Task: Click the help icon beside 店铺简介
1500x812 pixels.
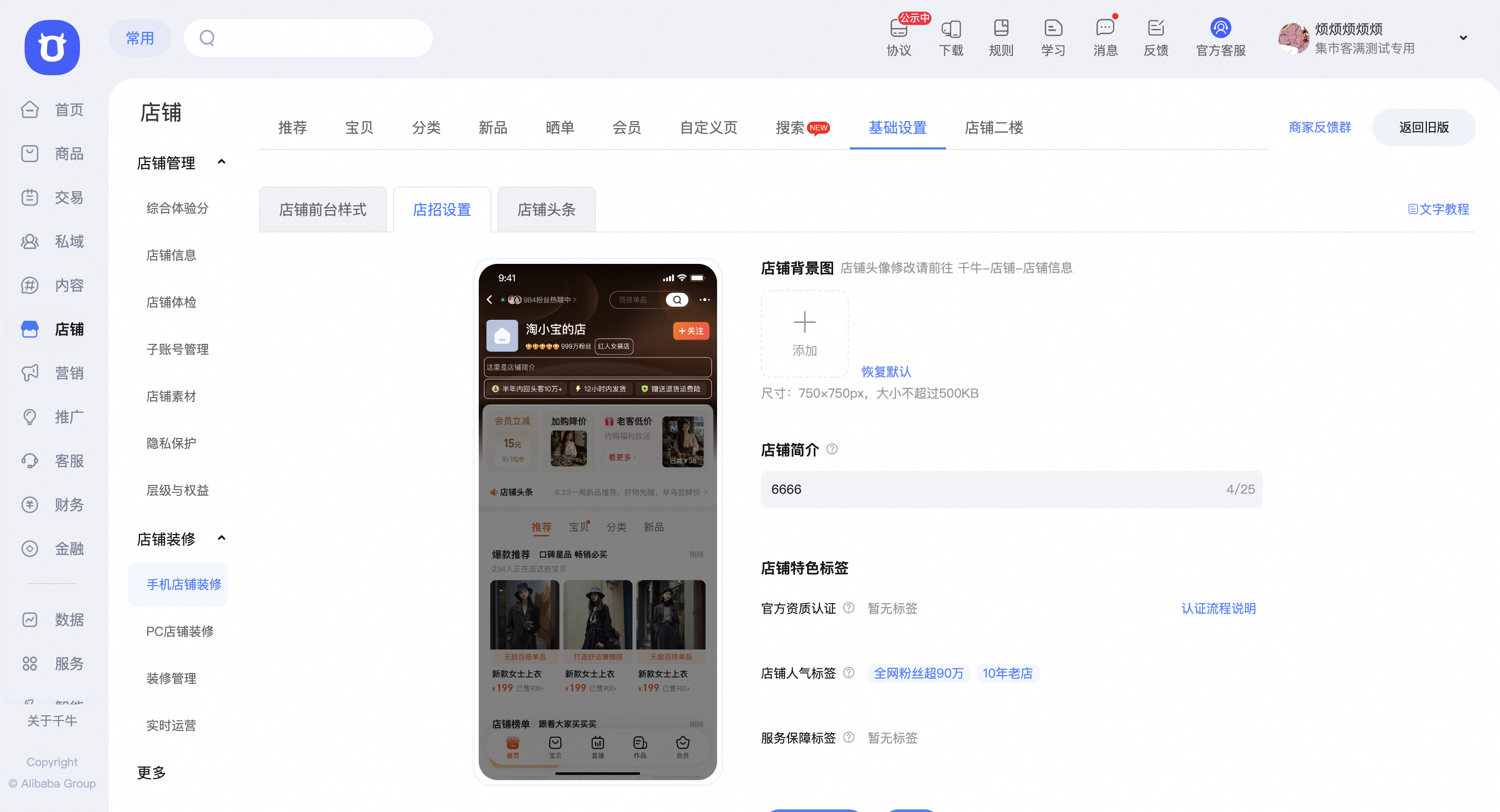Action: click(832, 449)
